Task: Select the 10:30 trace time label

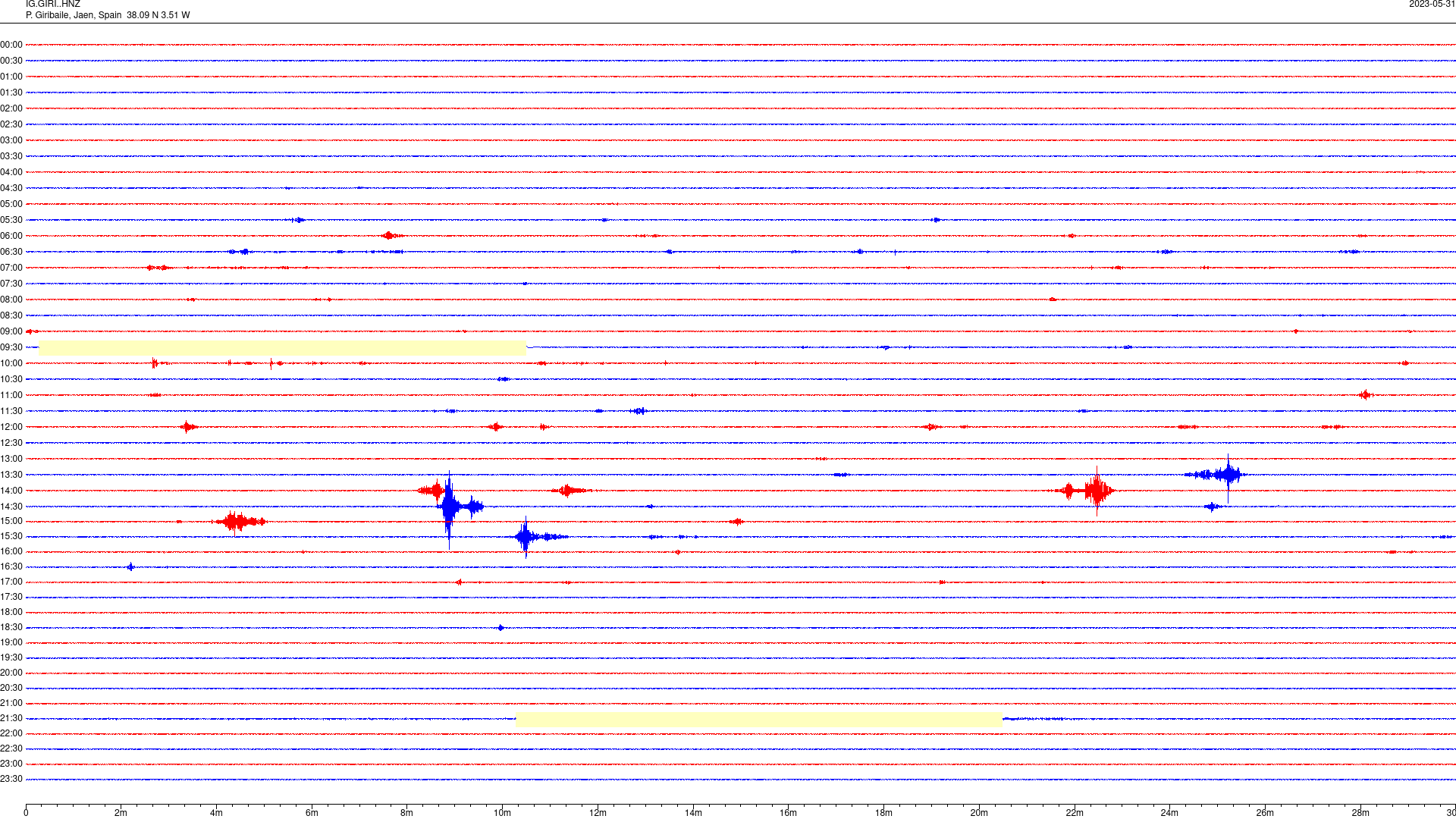Action: pos(11,379)
